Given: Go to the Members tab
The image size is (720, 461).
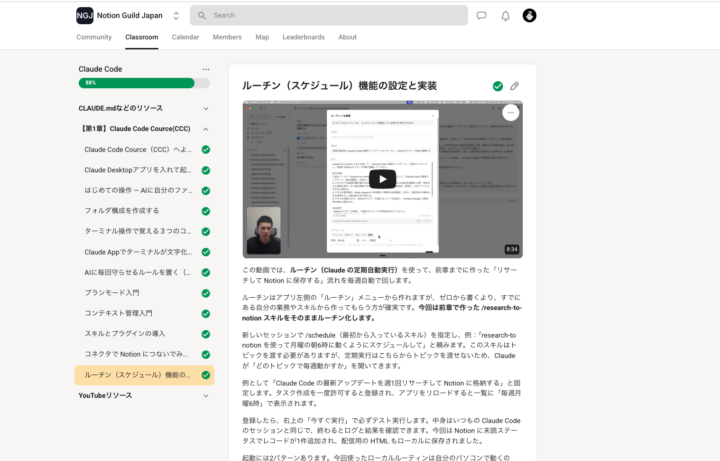Looking at the screenshot, I should point(227,37).
